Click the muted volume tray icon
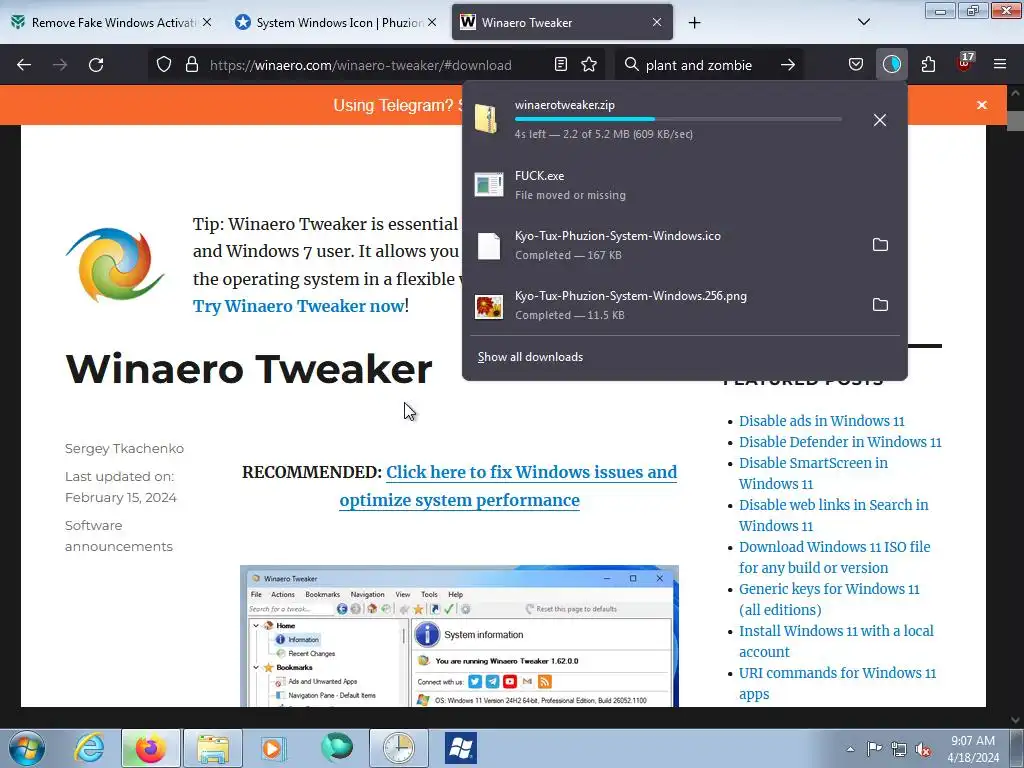The height and width of the screenshot is (768, 1024). 923,749
